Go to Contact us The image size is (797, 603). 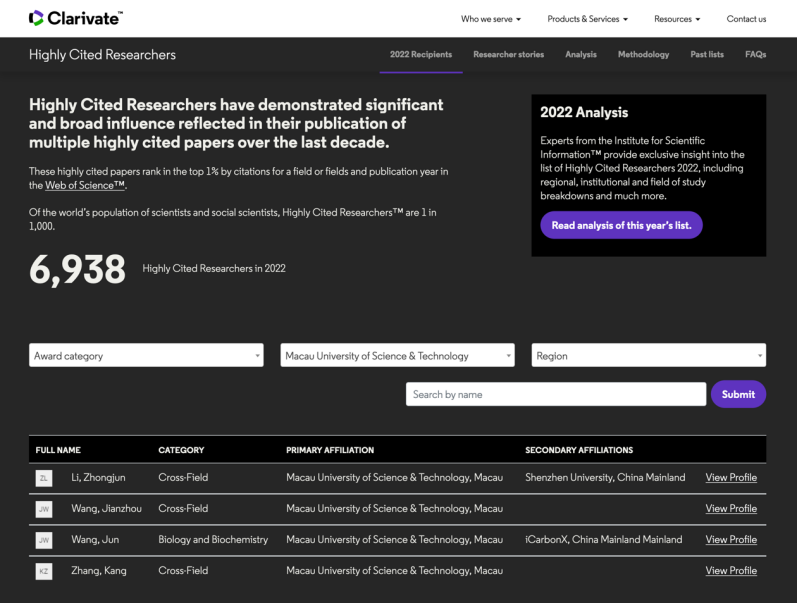(746, 19)
